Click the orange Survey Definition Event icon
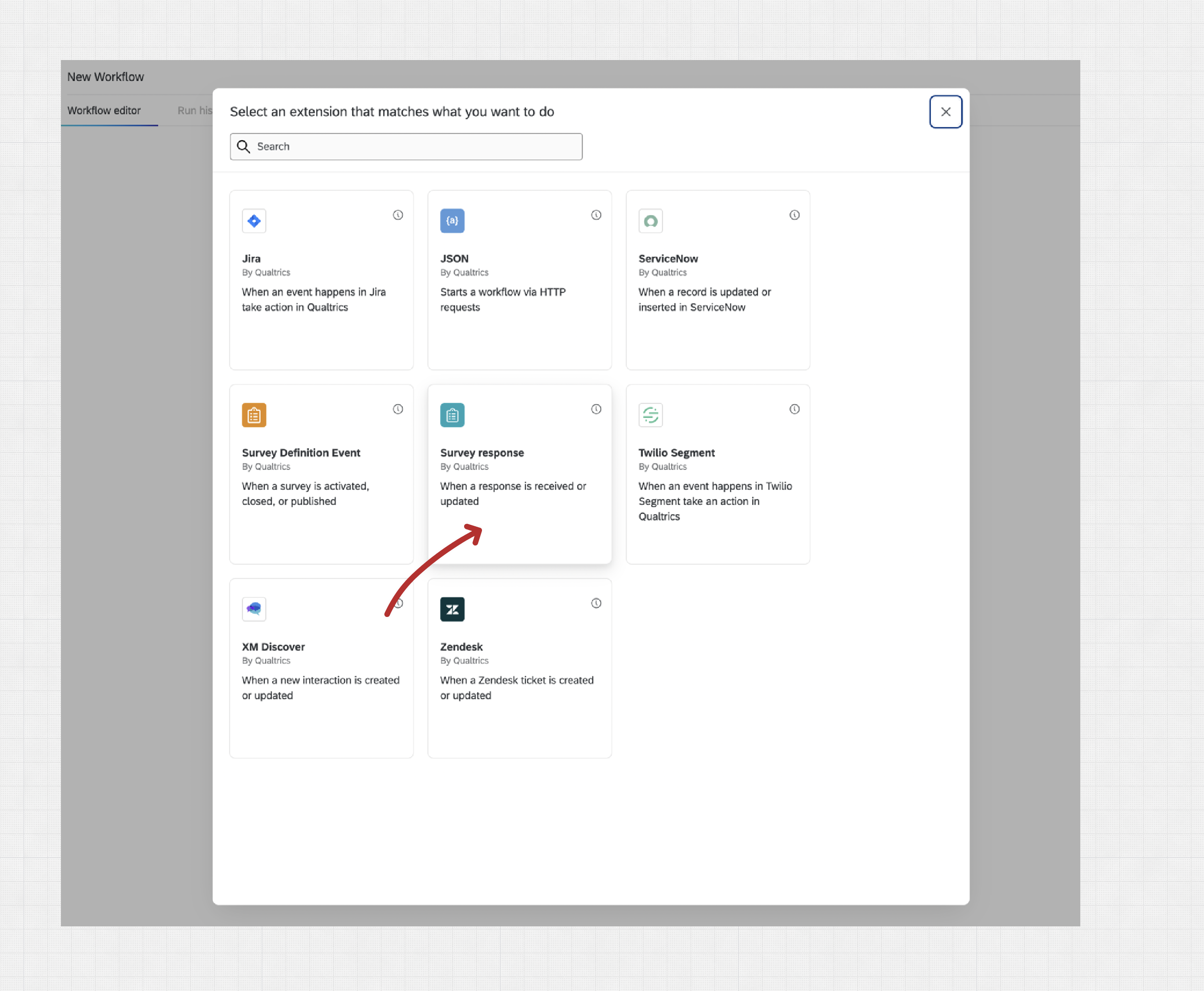 254,415
